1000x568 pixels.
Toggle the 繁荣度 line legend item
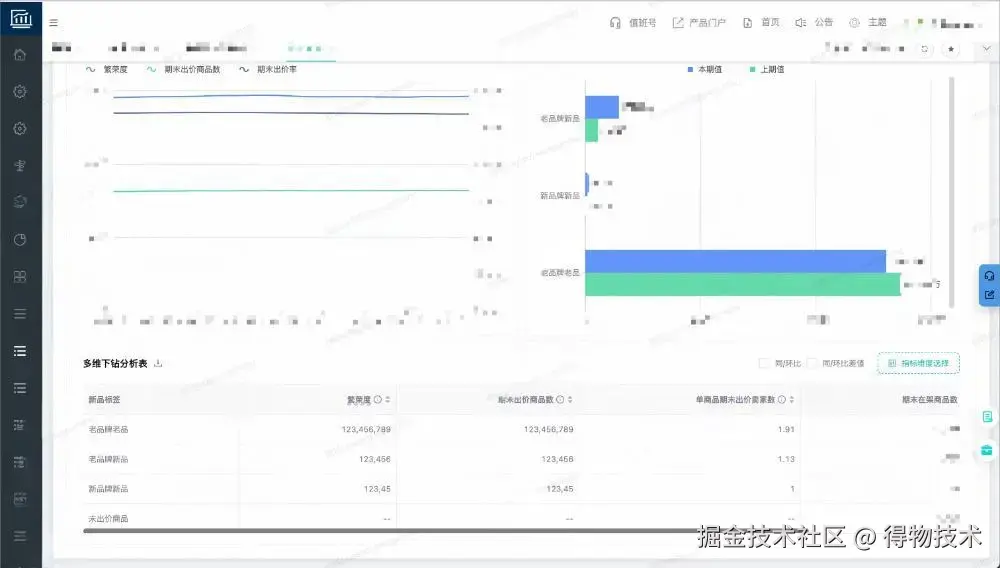pyautogui.click(x=107, y=69)
